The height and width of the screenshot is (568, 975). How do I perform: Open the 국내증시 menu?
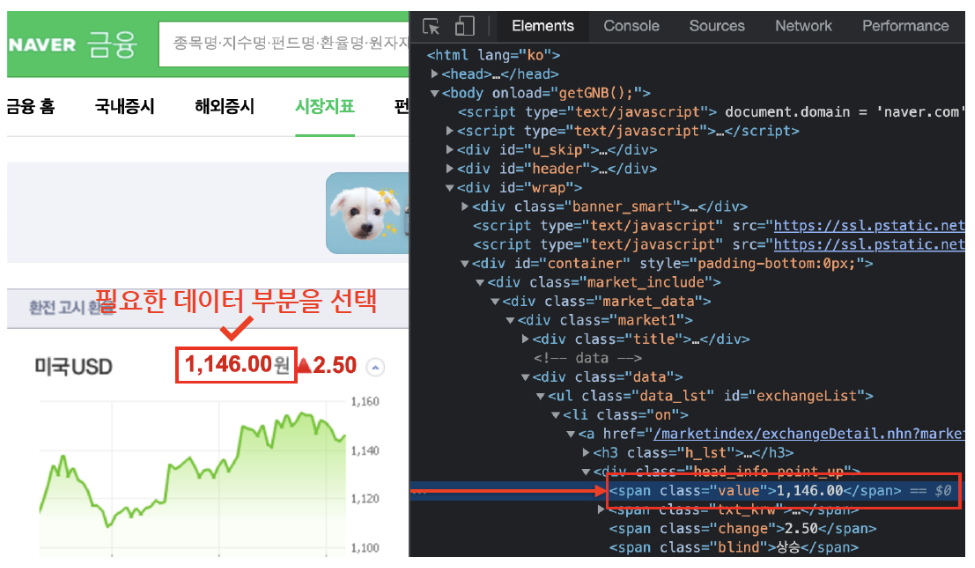click(x=124, y=106)
